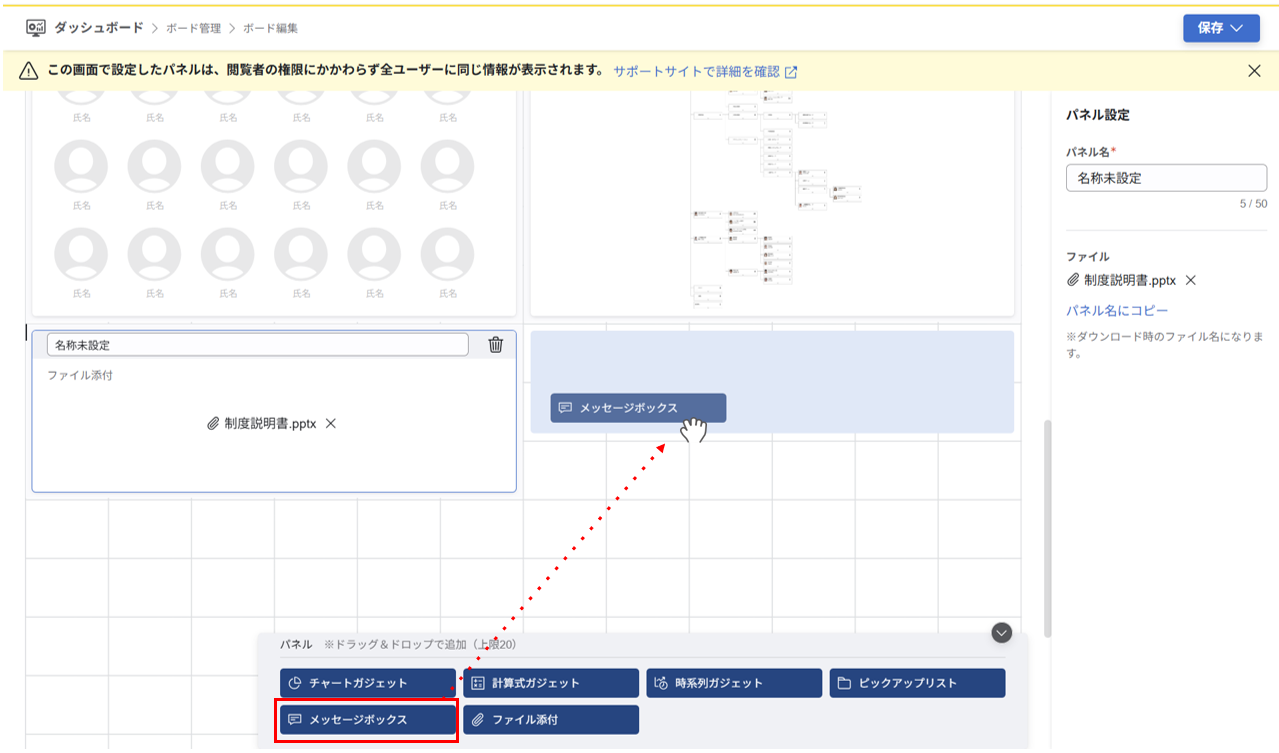Dismiss the yellow notice banner
Viewport: 1279px width, 753px height.
(x=1255, y=70)
